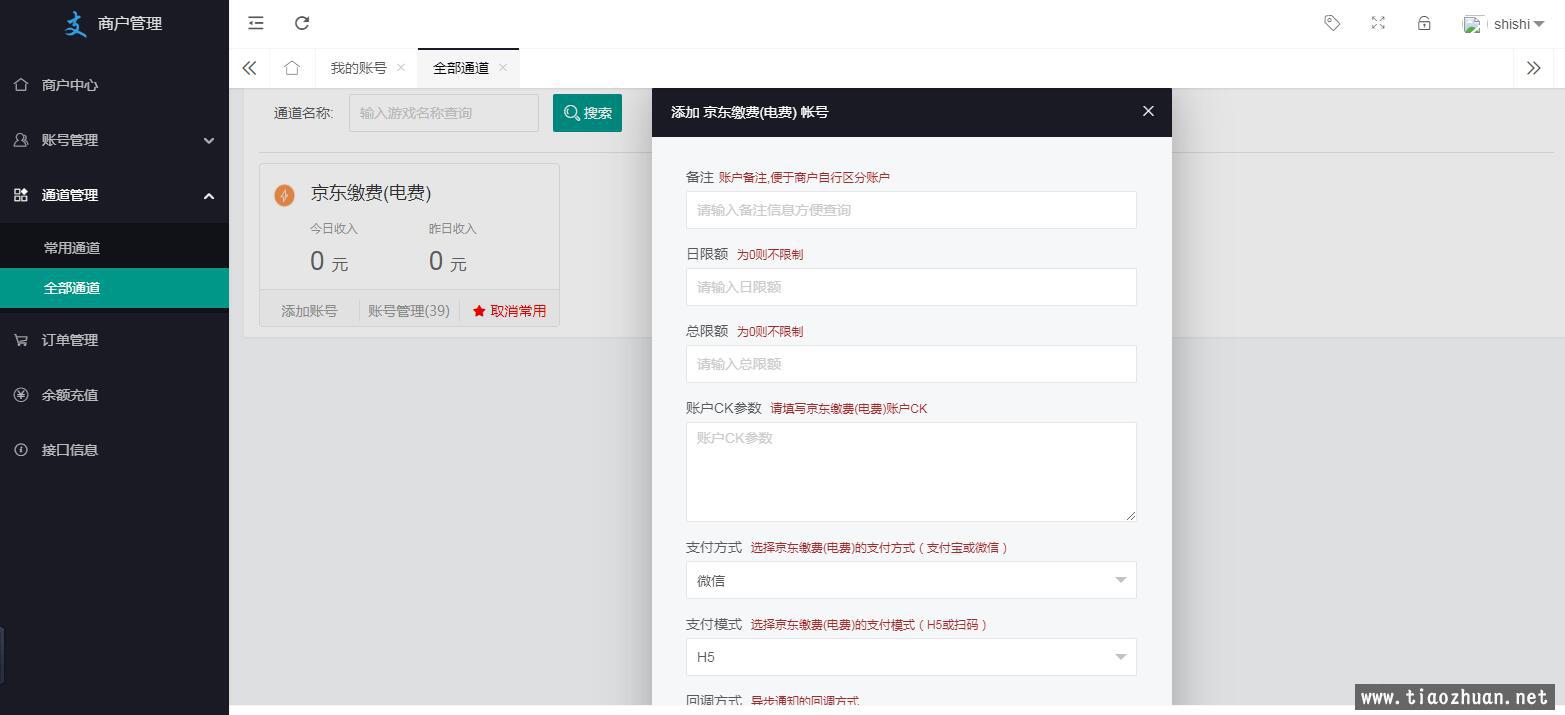The width and height of the screenshot is (1565, 715).
Task: Open 常用通道 submenu item
Action: coord(114,248)
